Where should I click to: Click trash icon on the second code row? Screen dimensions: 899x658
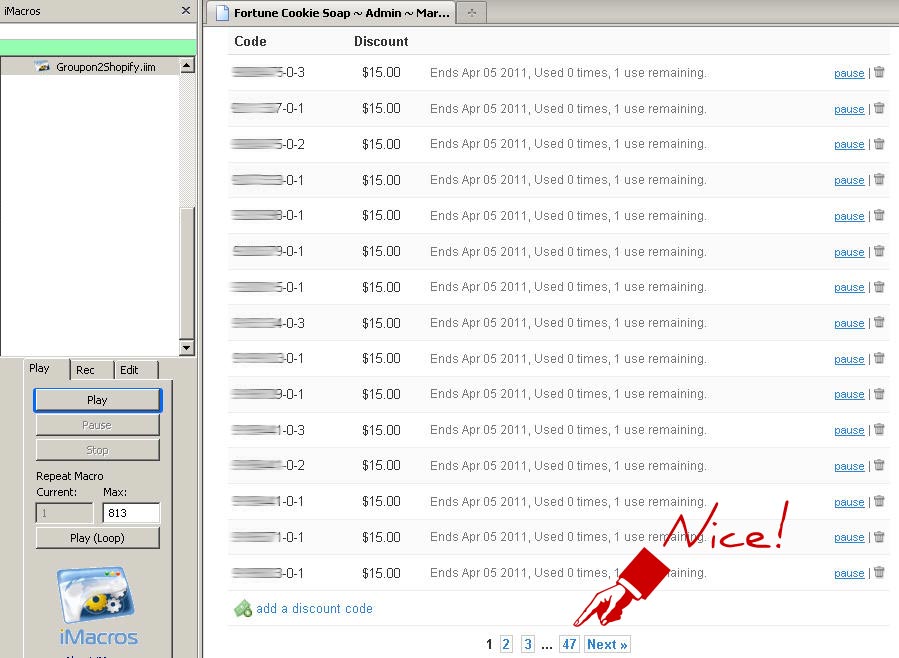[x=879, y=108]
